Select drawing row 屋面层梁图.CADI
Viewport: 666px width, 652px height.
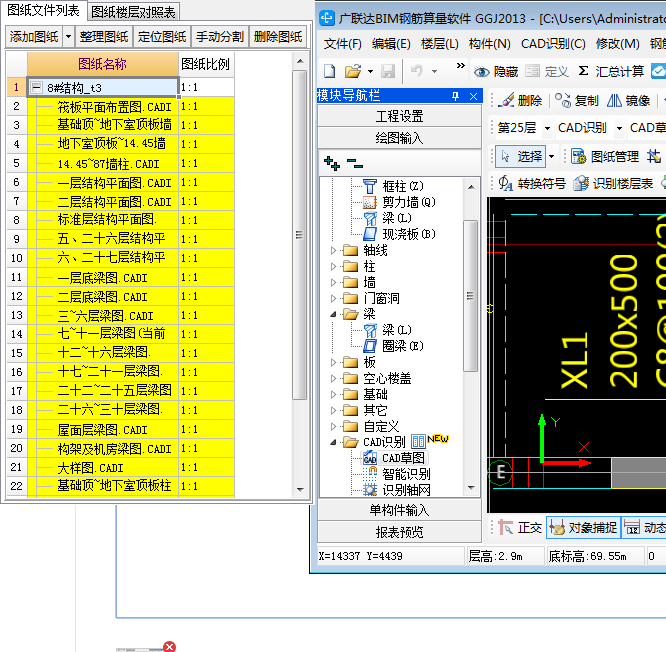pyautogui.click(x=103, y=430)
